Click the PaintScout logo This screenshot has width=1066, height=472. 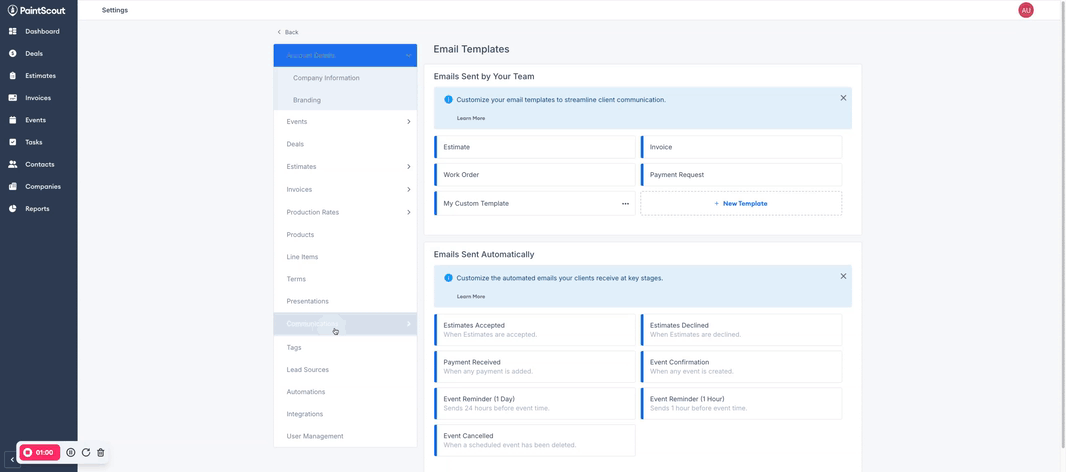tap(37, 10)
